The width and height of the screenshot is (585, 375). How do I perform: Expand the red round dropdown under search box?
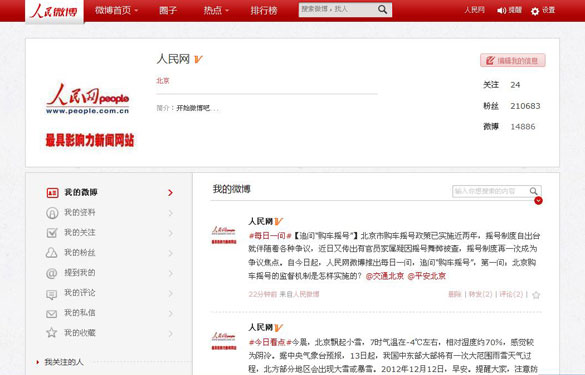click(x=538, y=201)
